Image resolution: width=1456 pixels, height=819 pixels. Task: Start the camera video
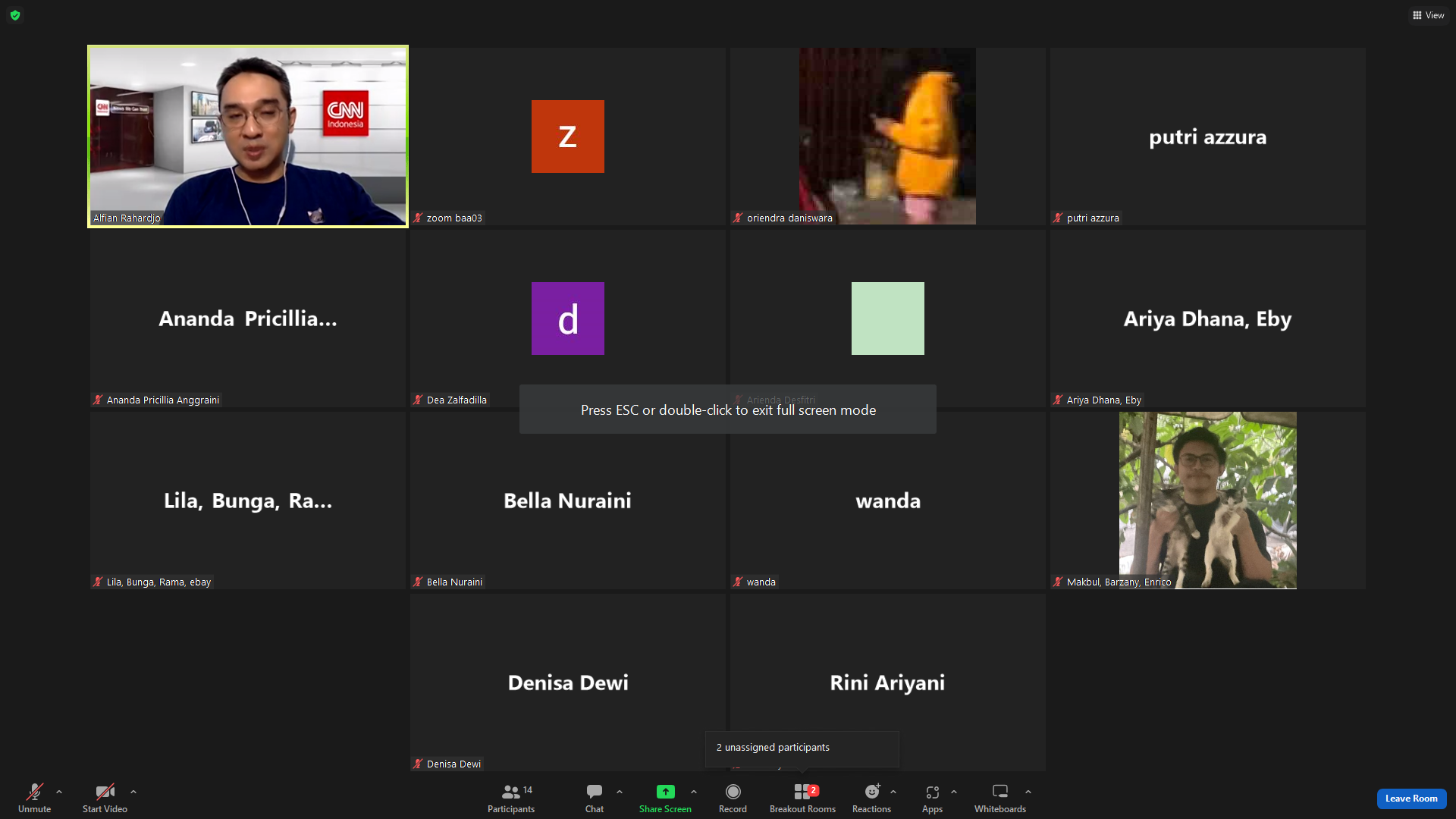[105, 798]
